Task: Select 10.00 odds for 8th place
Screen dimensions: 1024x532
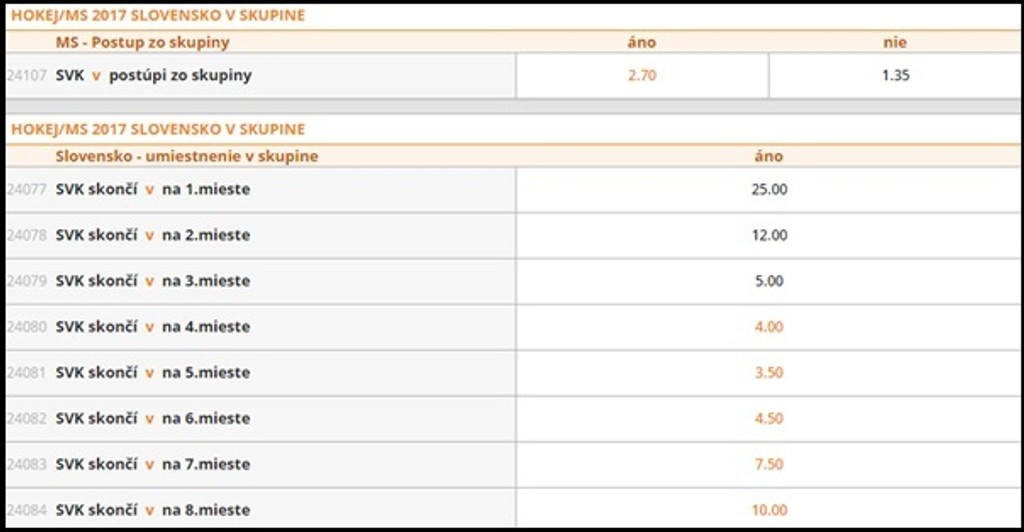Action: point(768,510)
